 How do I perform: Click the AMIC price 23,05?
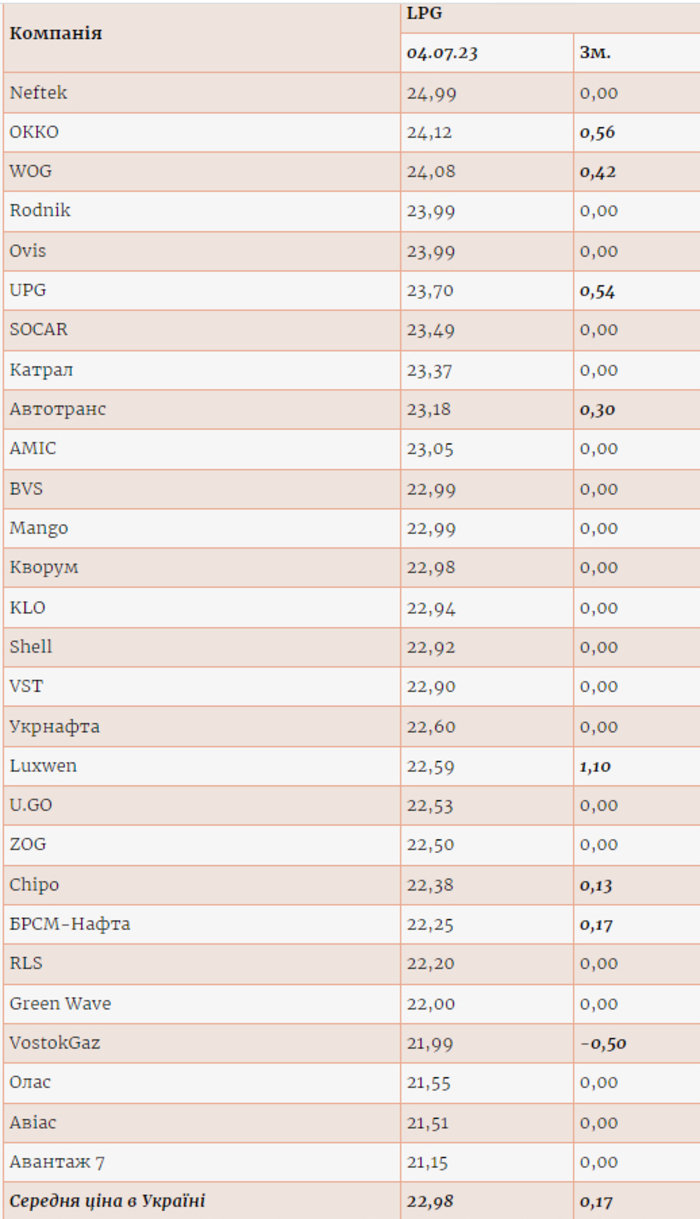[x=430, y=449]
